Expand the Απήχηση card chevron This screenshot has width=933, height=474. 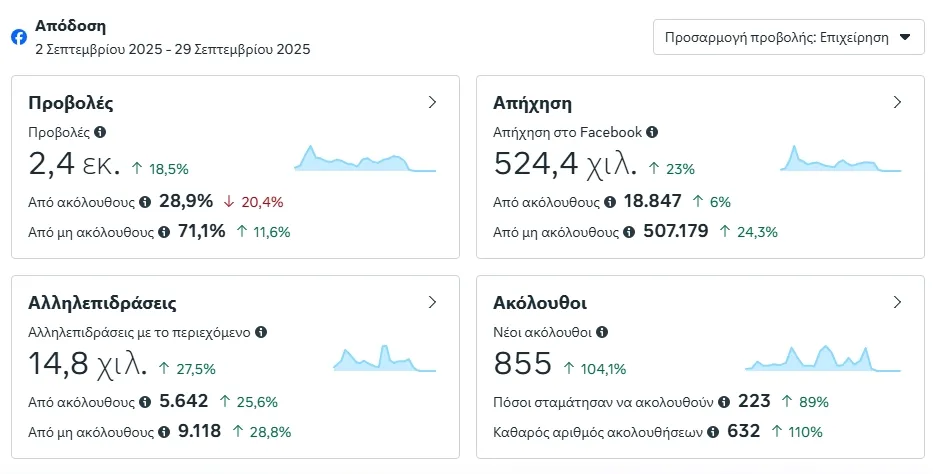[x=897, y=102]
